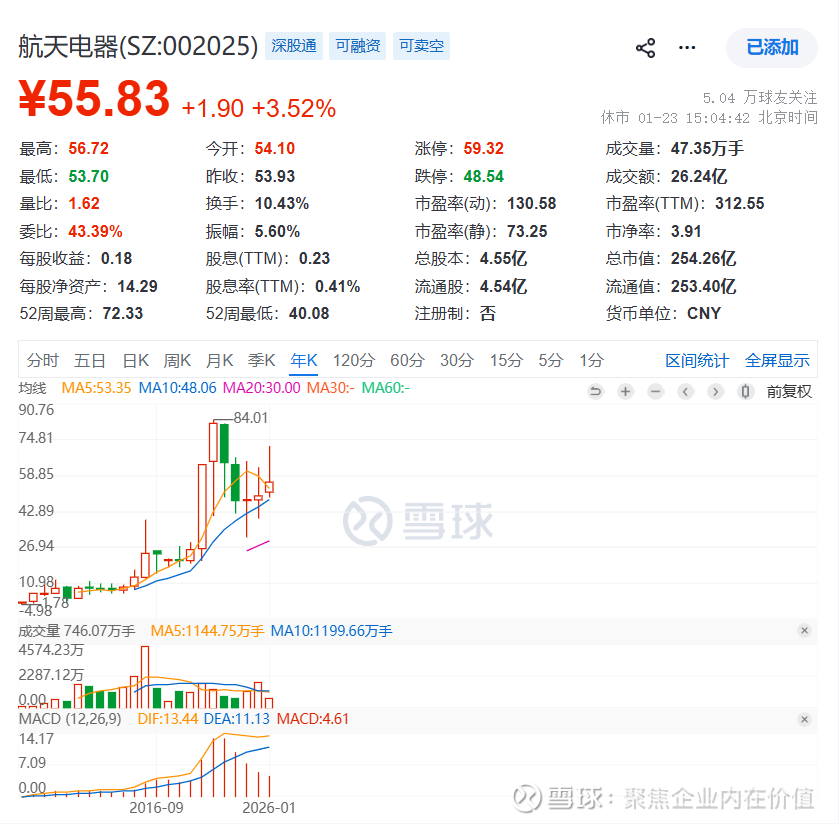Screen dimensions: 839x824
Task: Switch to the 五日 chart tab
Action: (89, 360)
